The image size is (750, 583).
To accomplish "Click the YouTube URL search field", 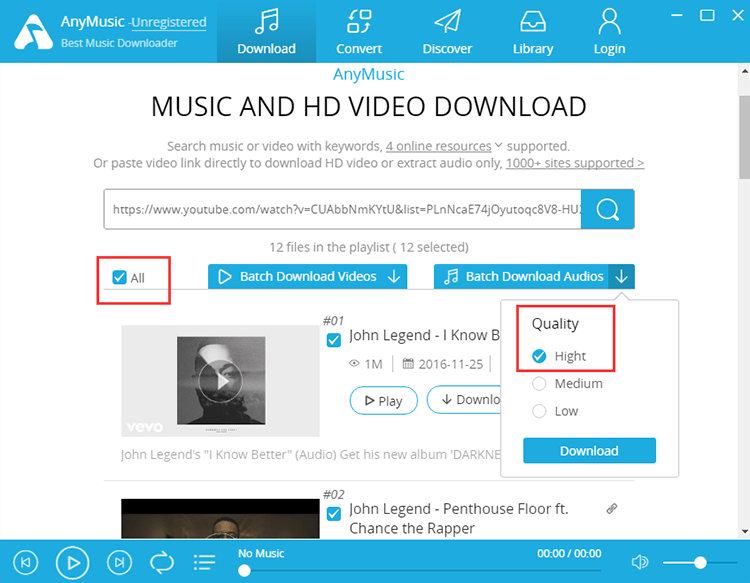I will tap(342, 209).
